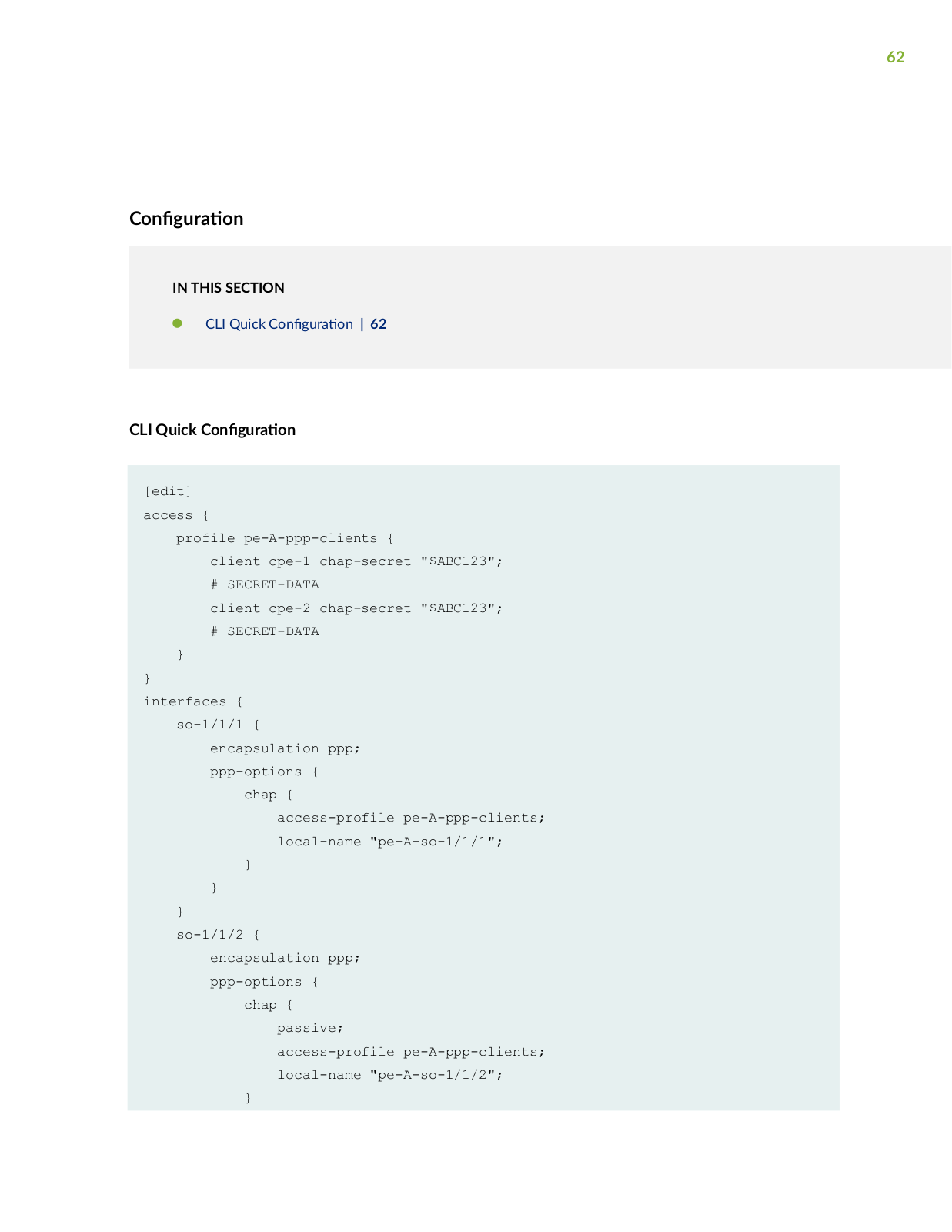Screen dimensions: 952x1232
Task: Click page reference 62 in section list
Action: pos(379,324)
